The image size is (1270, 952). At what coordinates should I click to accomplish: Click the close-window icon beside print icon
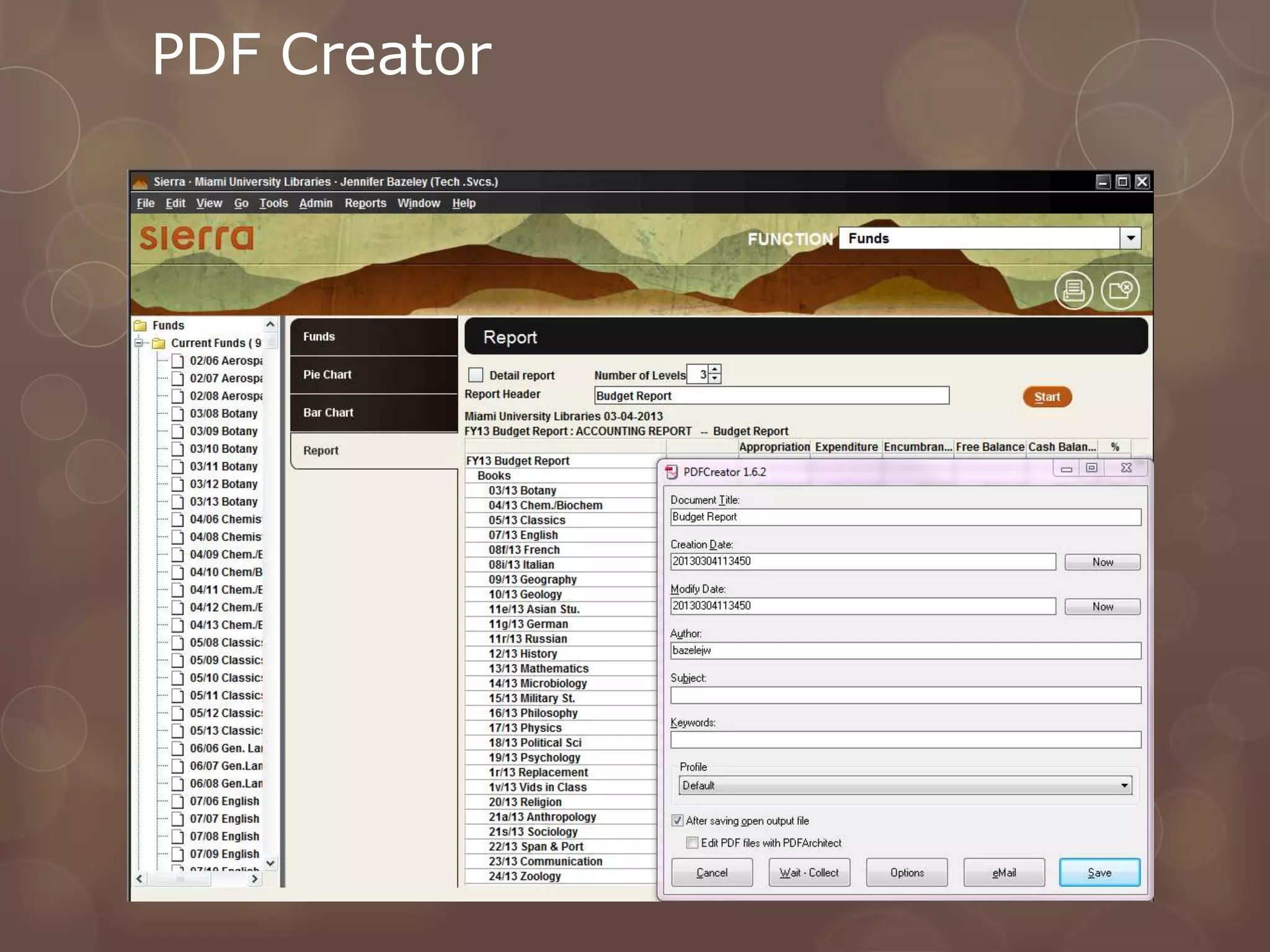[x=1120, y=289]
